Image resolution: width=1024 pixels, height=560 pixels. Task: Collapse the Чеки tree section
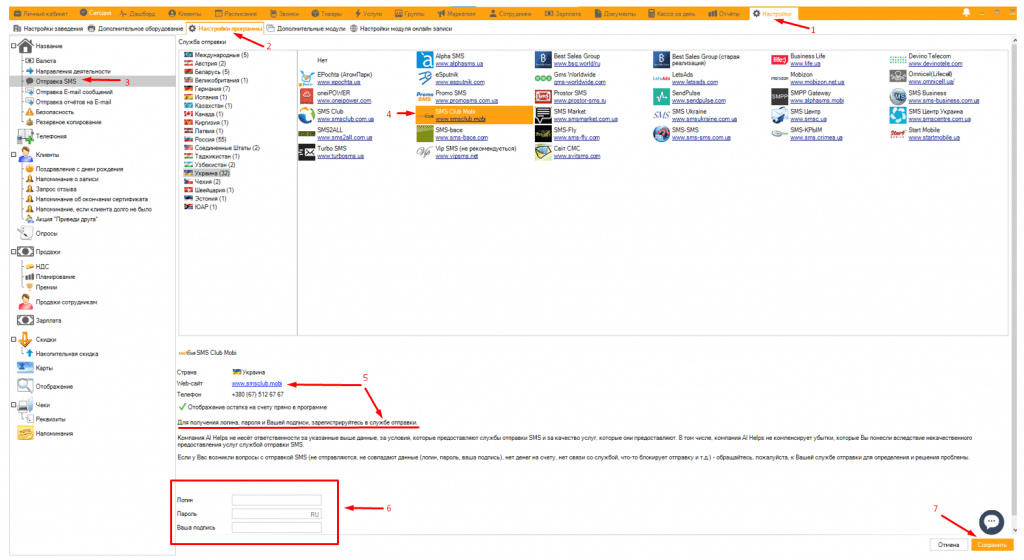pyautogui.click(x=13, y=405)
